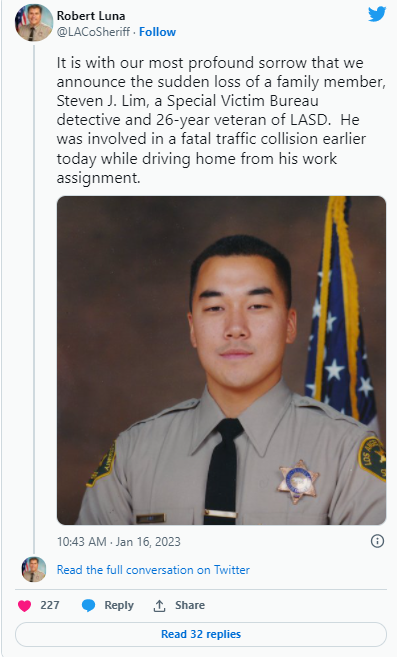Viewport: 397px width, 657px height.
Task: Open the Robert Luna display name
Action: click(91, 16)
